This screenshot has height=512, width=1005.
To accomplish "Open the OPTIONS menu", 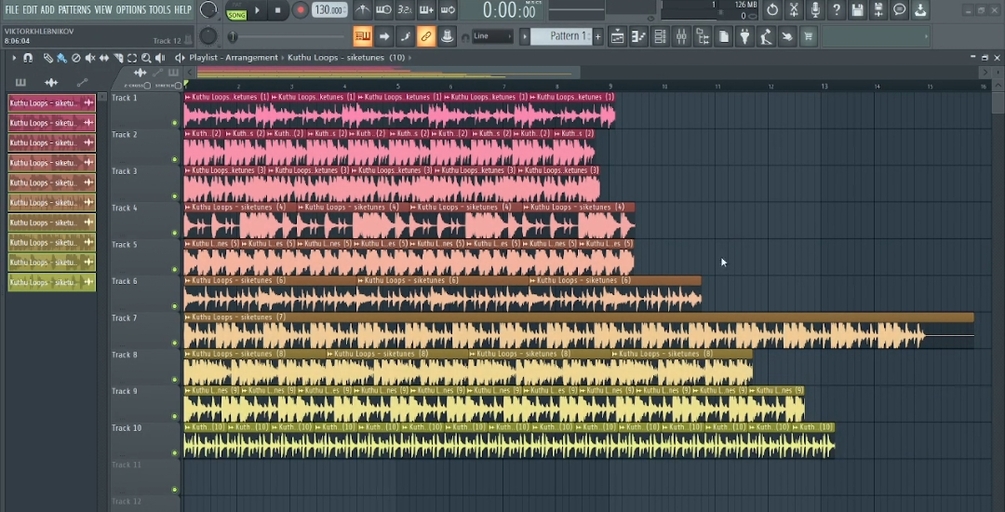I will tap(131, 10).
